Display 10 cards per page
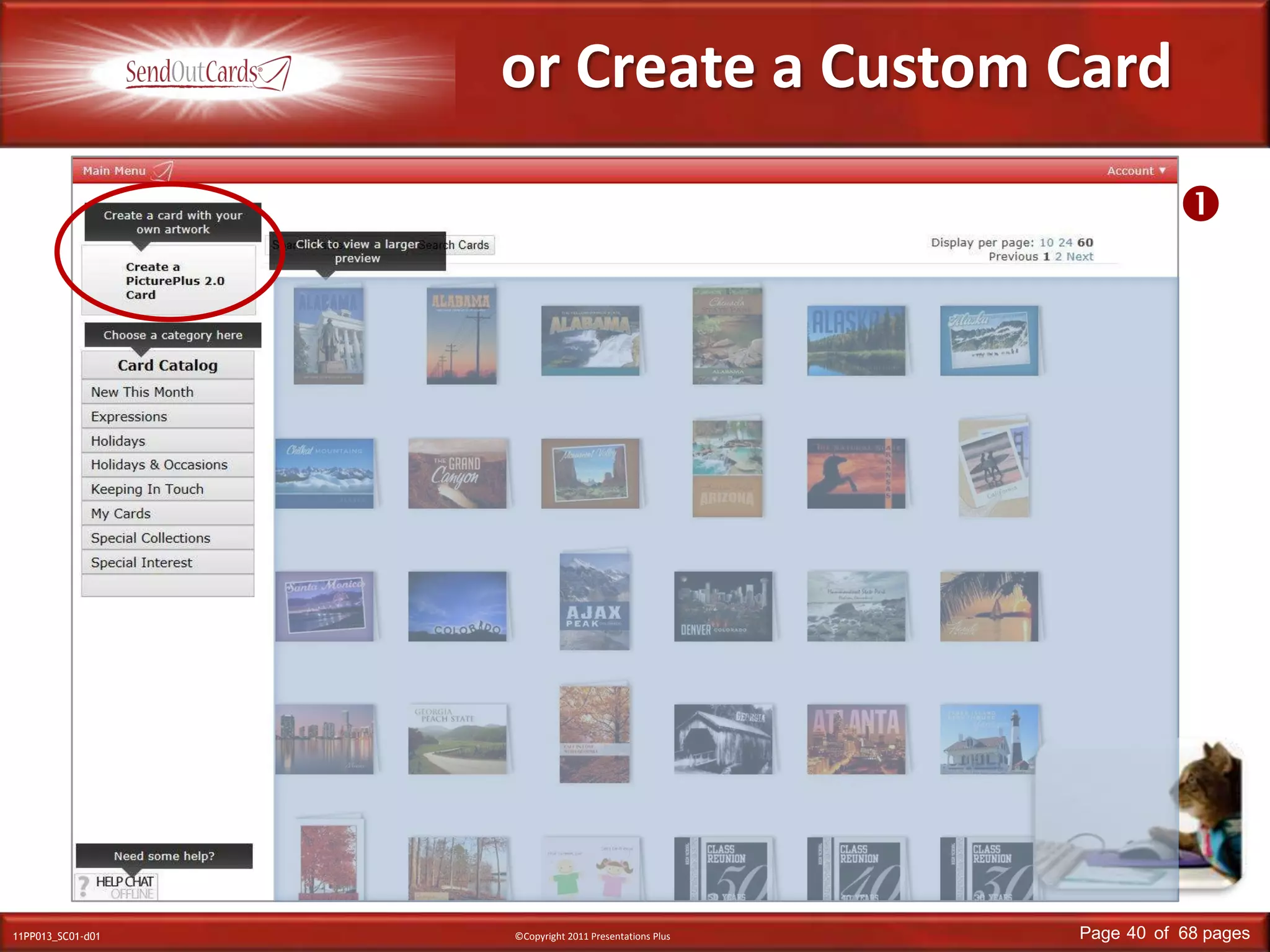Image resolution: width=1270 pixels, height=952 pixels. (1046, 242)
